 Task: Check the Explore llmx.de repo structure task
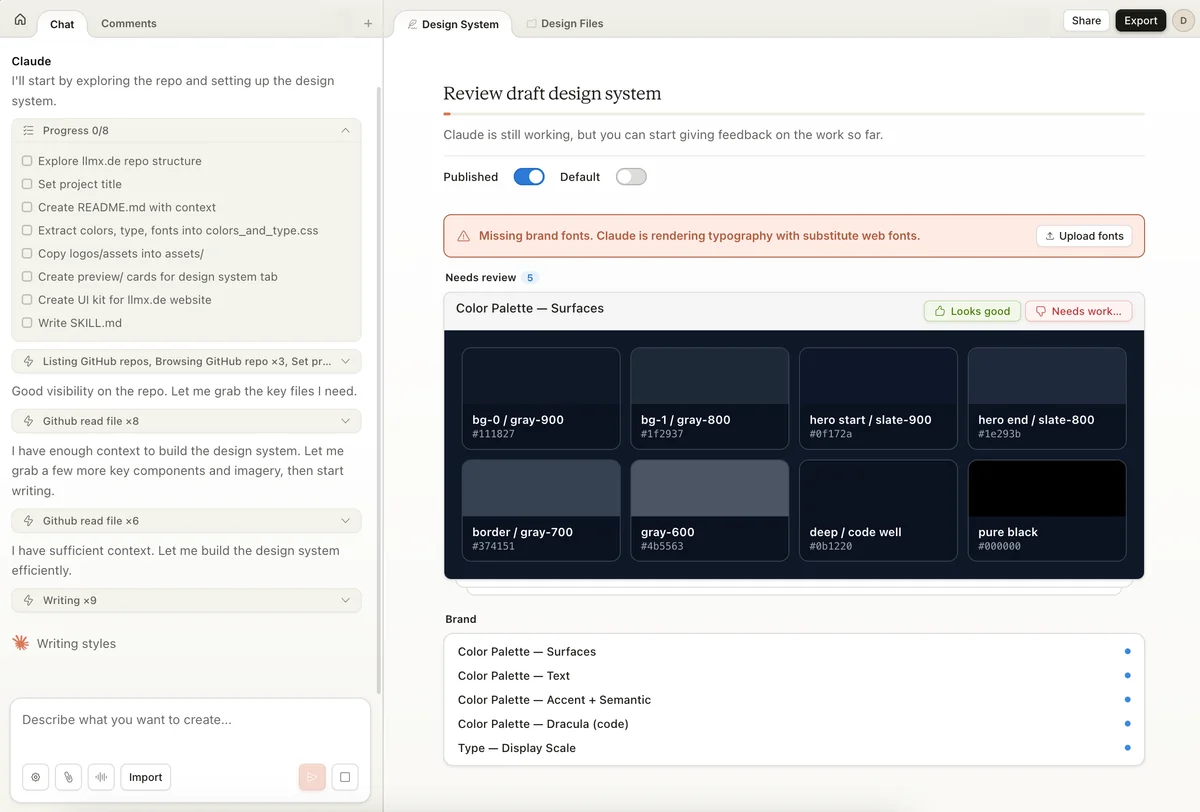tap(28, 160)
